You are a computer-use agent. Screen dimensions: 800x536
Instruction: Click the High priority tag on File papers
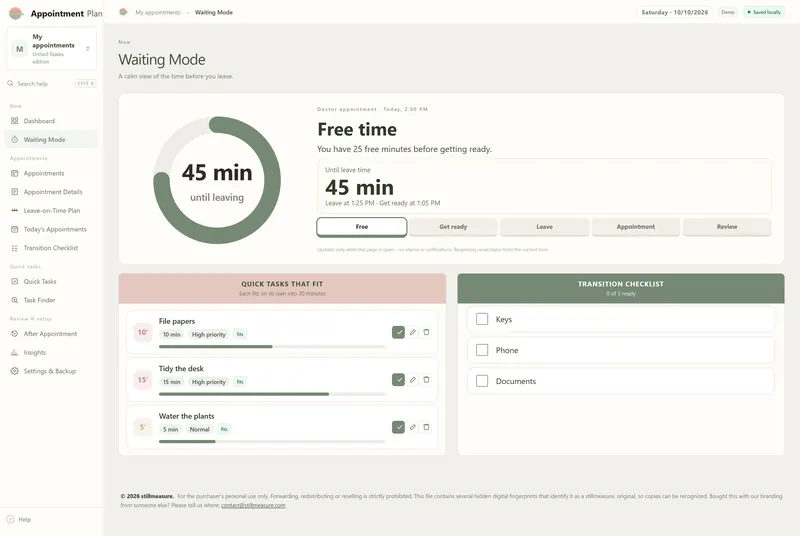click(x=209, y=335)
